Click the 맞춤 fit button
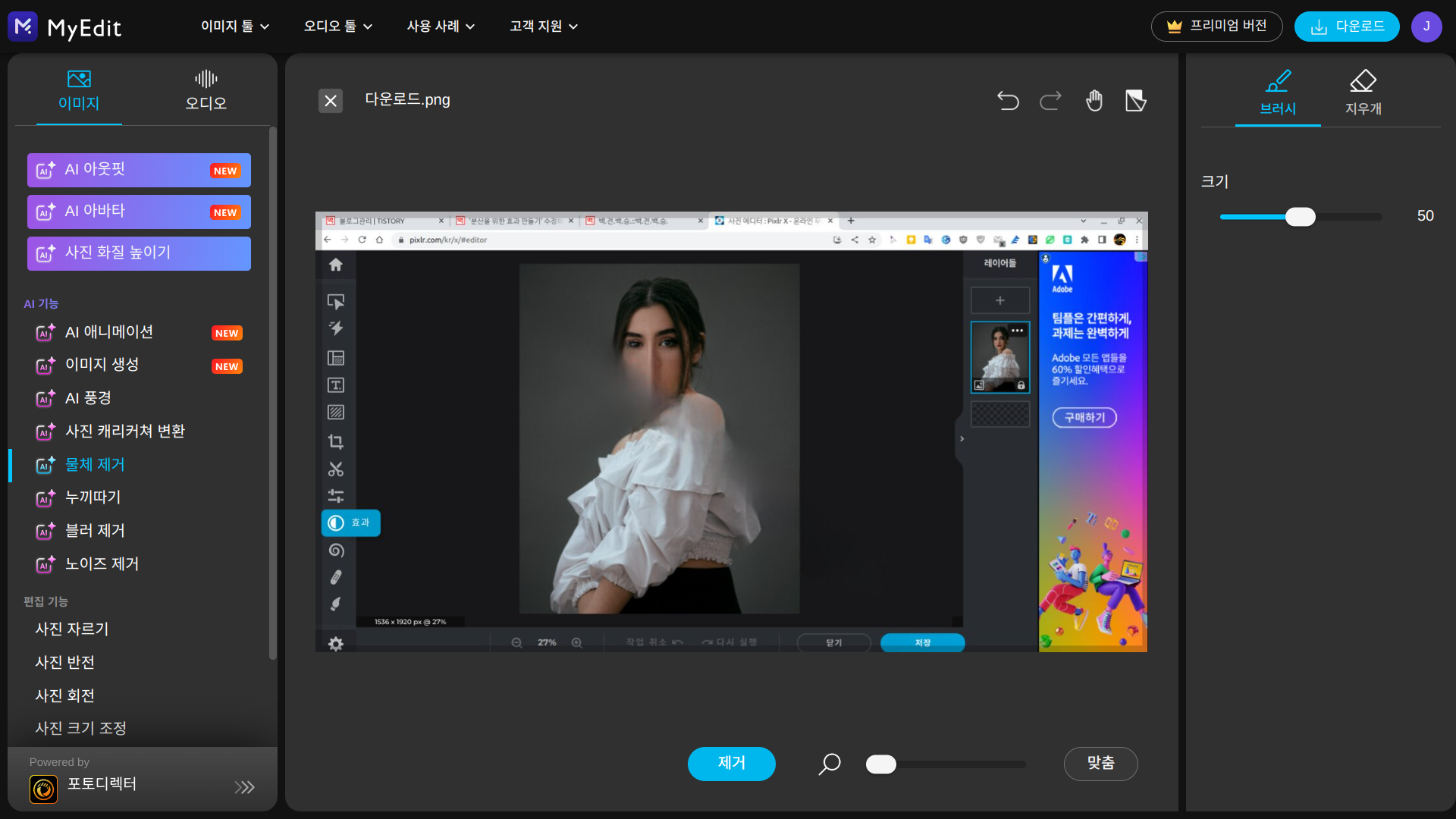1456x819 pixels. click(x=1100, y=764)
